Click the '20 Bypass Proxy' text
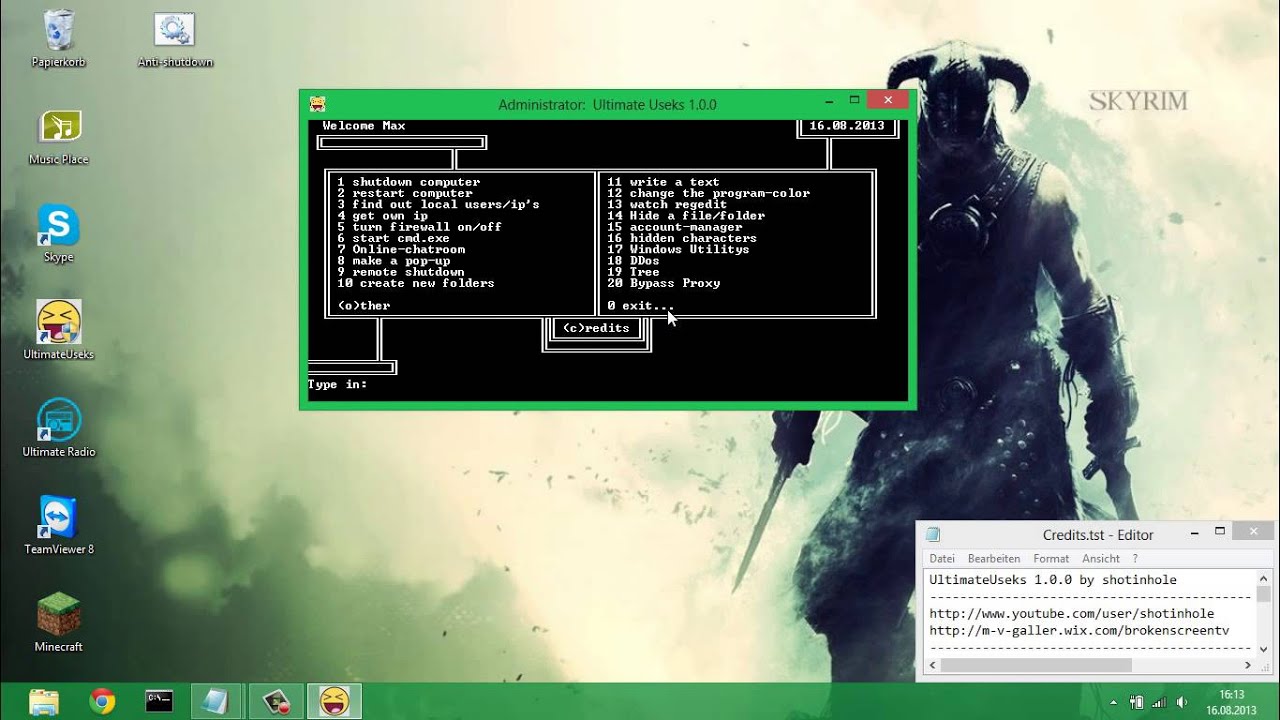This screenshot has width=1280, height=720. click(664, 283)
